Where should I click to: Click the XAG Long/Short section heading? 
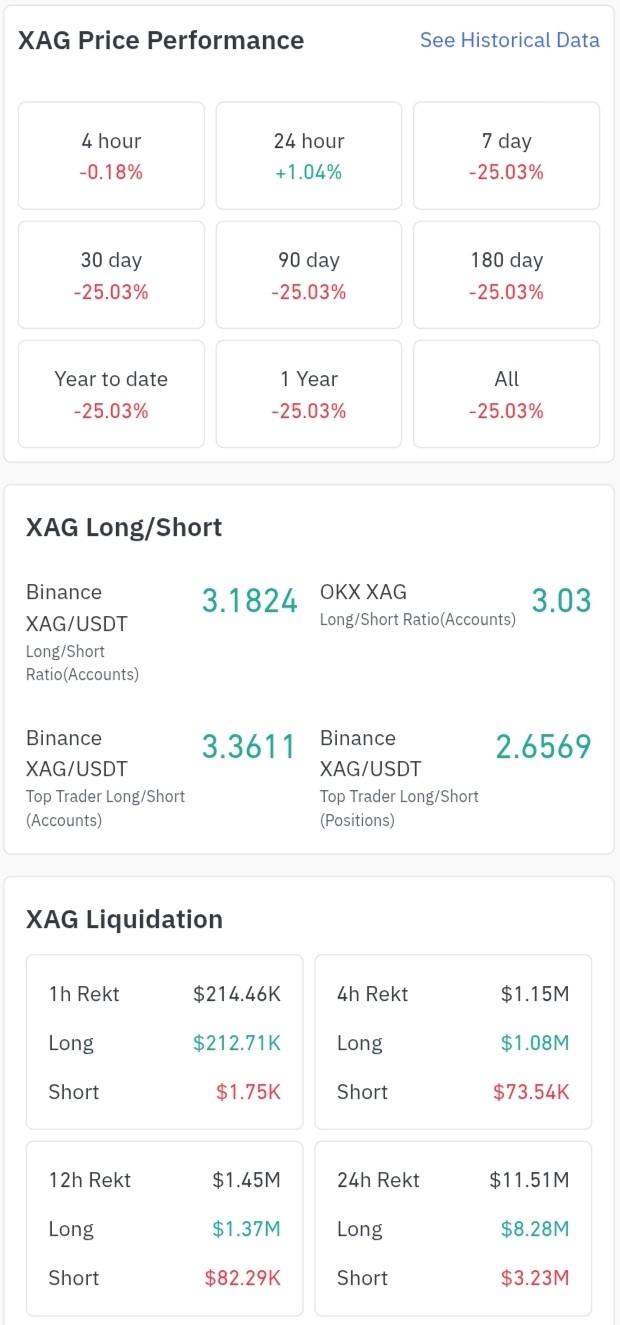coord(124,527)
